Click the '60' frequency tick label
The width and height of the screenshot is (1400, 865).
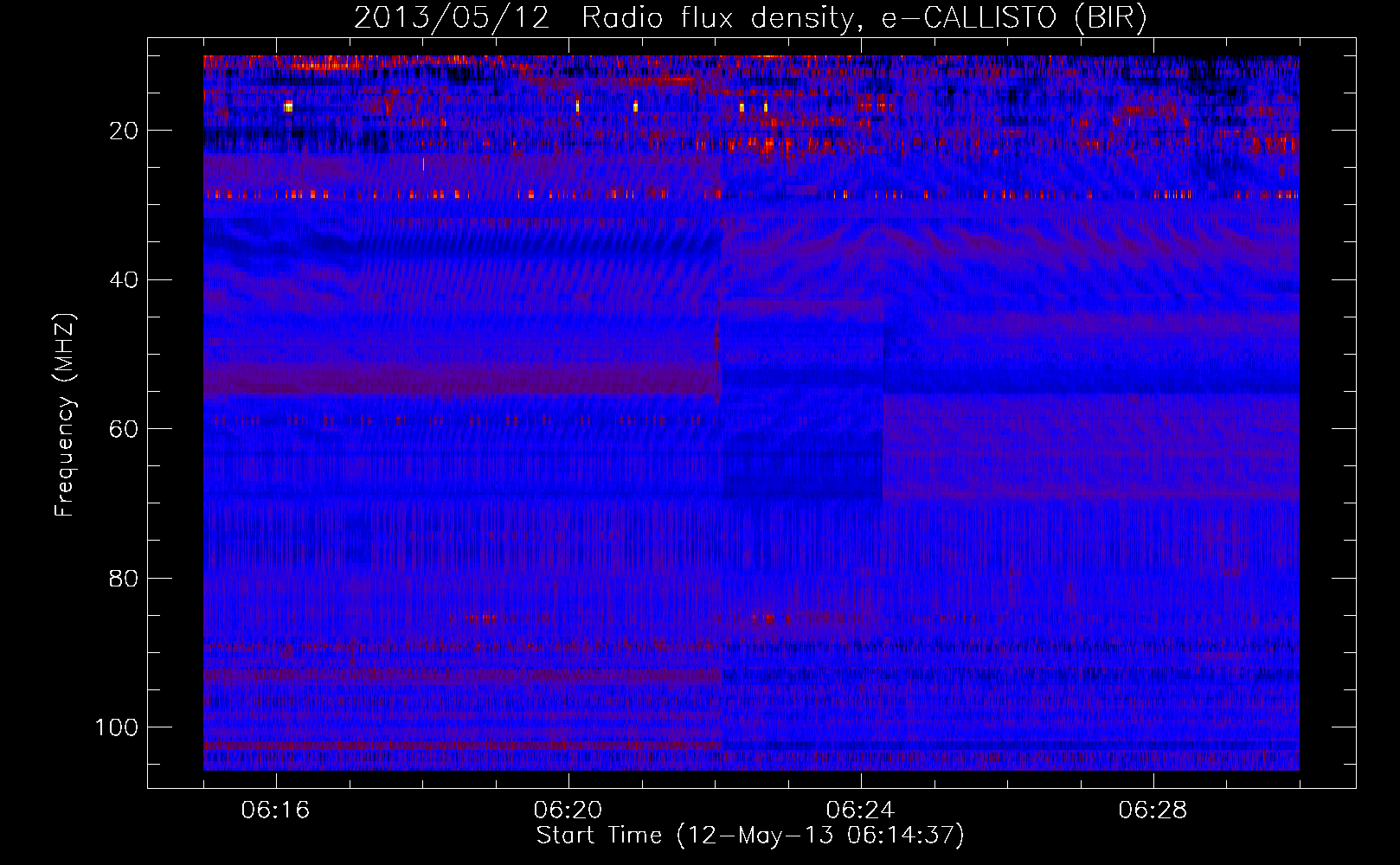click(125, 429)
